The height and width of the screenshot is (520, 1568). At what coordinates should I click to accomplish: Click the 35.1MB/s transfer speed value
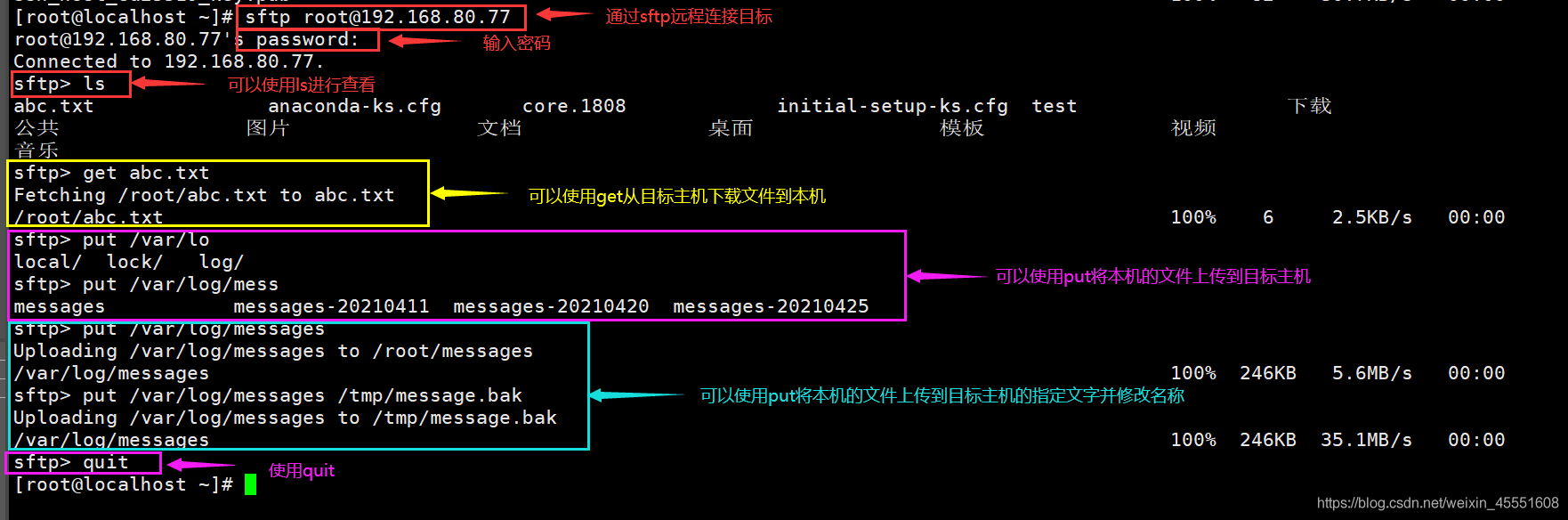(x=1366, y=440)
